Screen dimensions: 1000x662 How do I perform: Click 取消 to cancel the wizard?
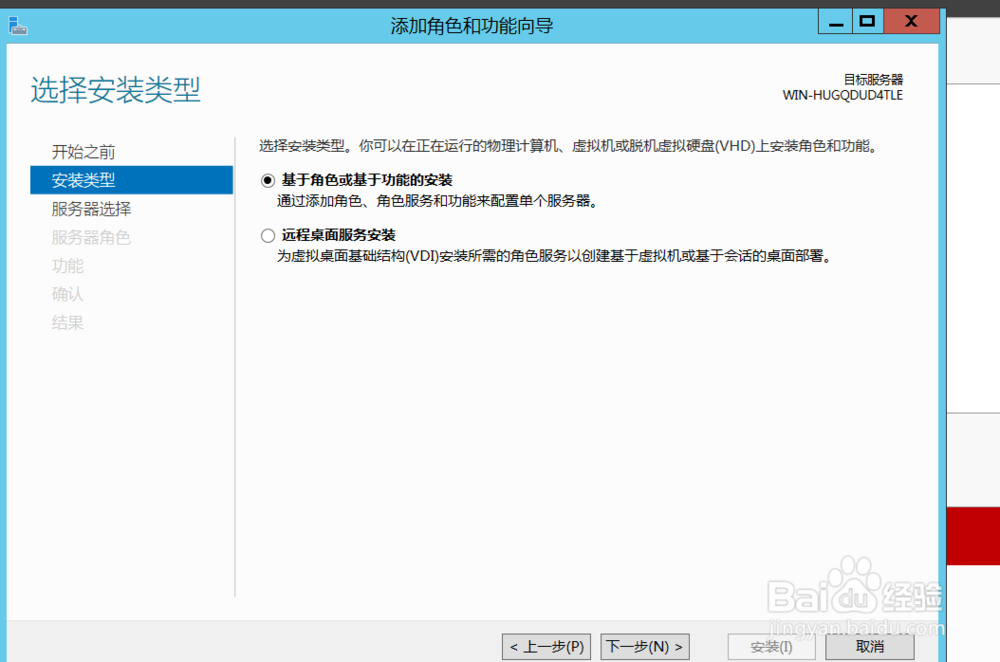(x=870, y=647)
